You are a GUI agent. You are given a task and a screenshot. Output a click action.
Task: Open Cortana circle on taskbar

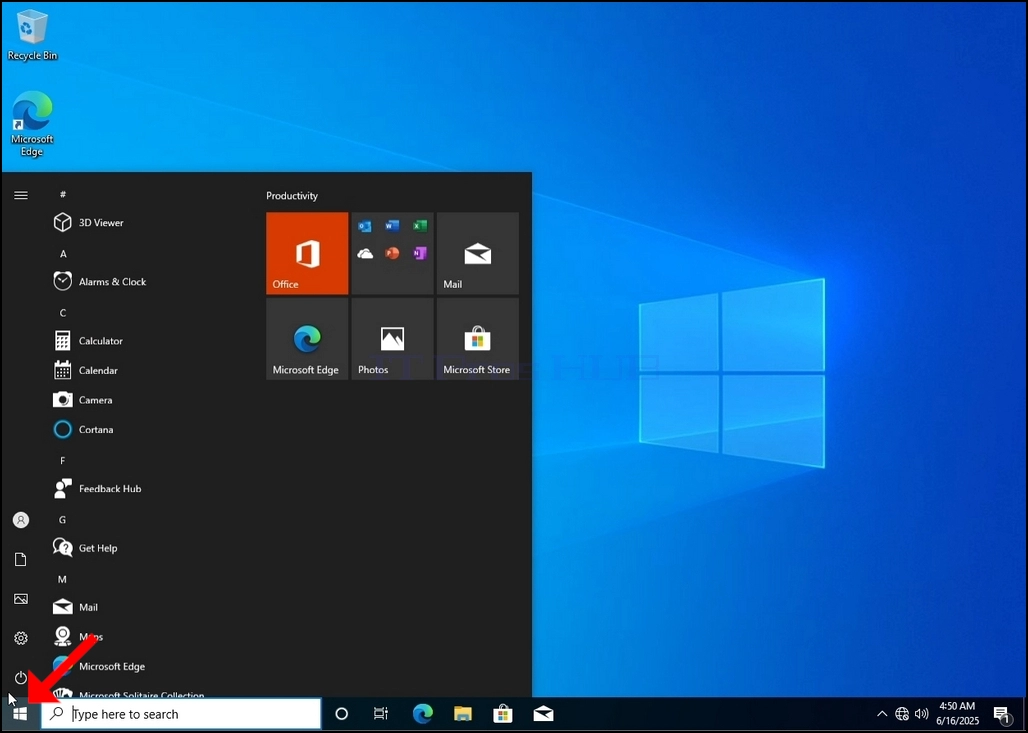[342, 713]
